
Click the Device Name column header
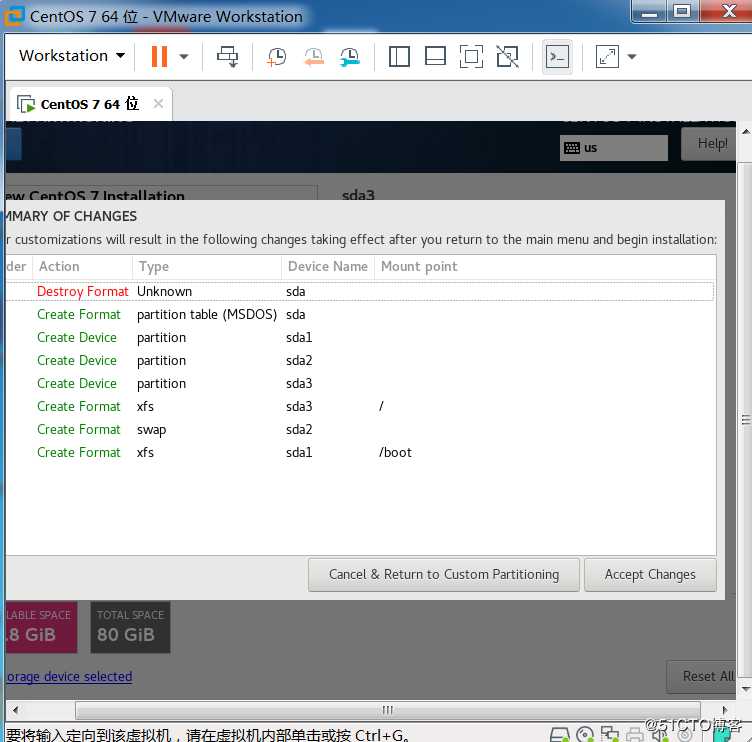(328, 266)
